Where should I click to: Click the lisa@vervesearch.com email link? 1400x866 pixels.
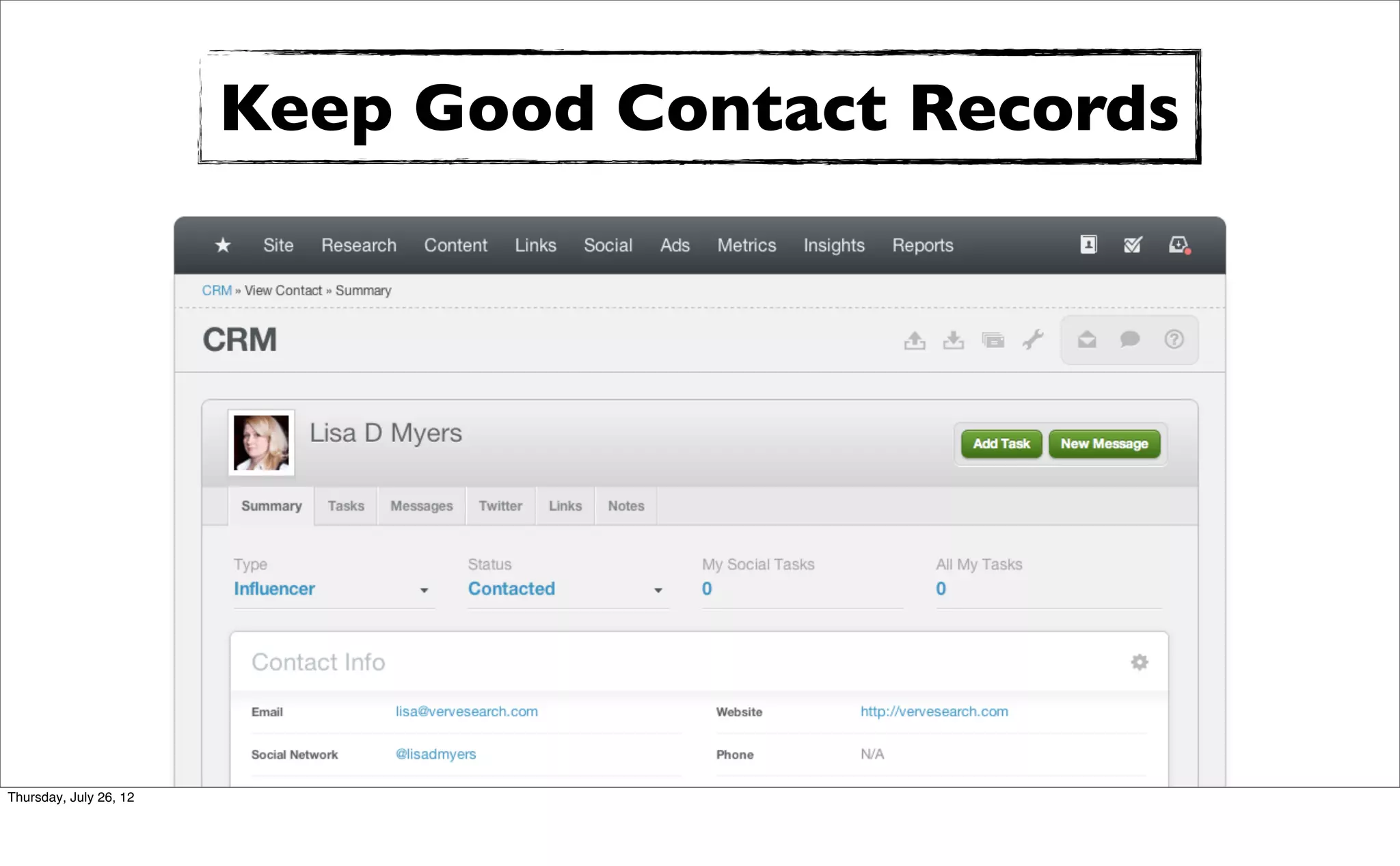467,712
